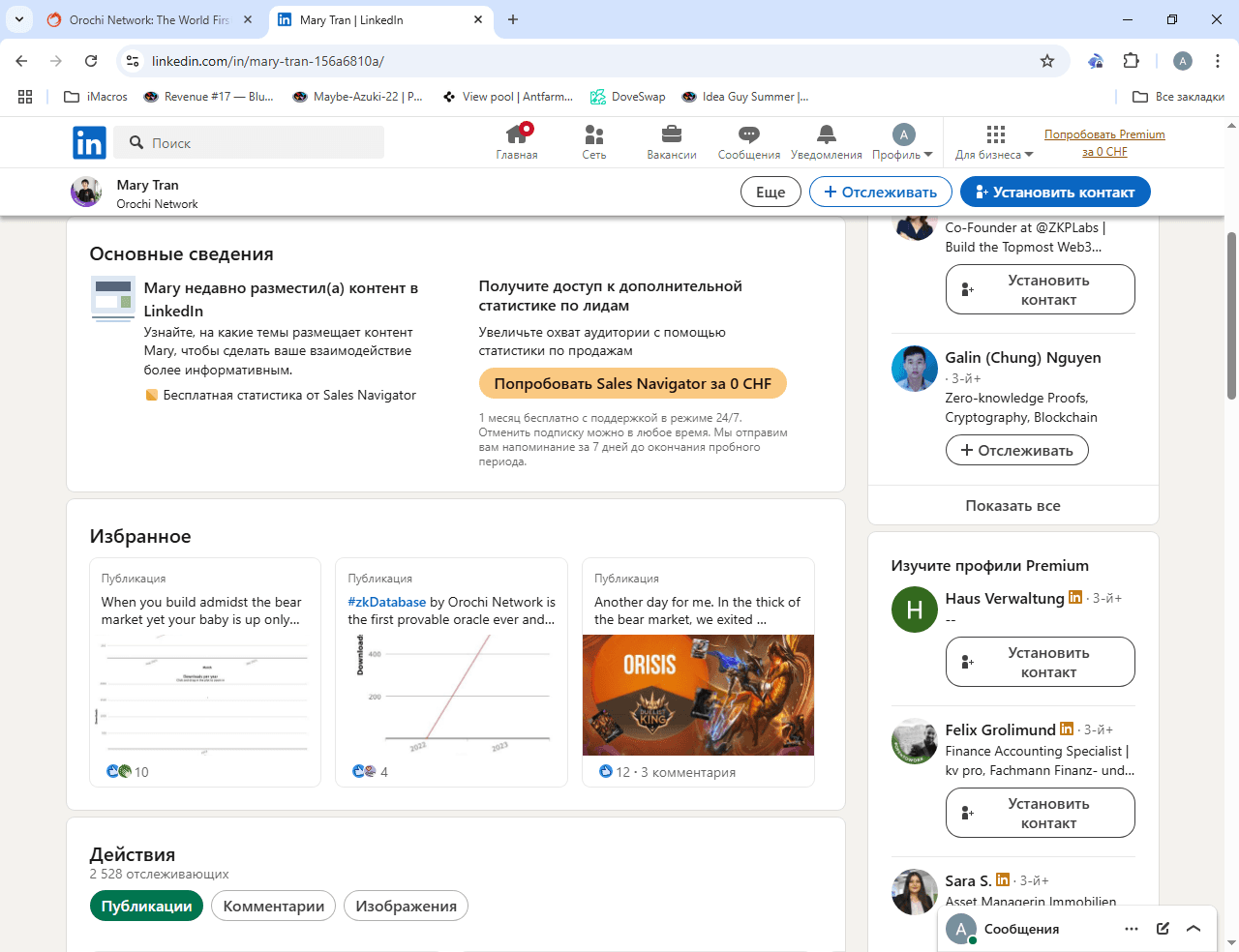Bookmark this page with the star
This screenshot has height=952, width=1239.
point(1047,61)
